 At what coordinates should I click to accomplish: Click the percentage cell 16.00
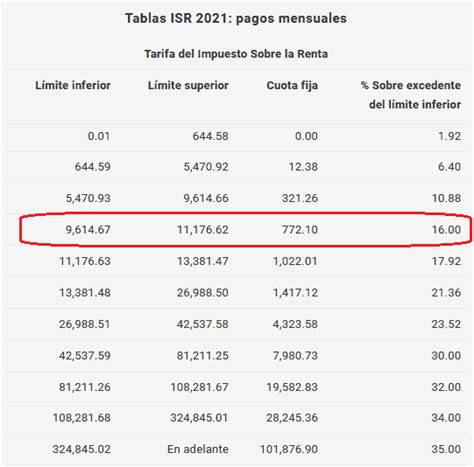(446, 230)
